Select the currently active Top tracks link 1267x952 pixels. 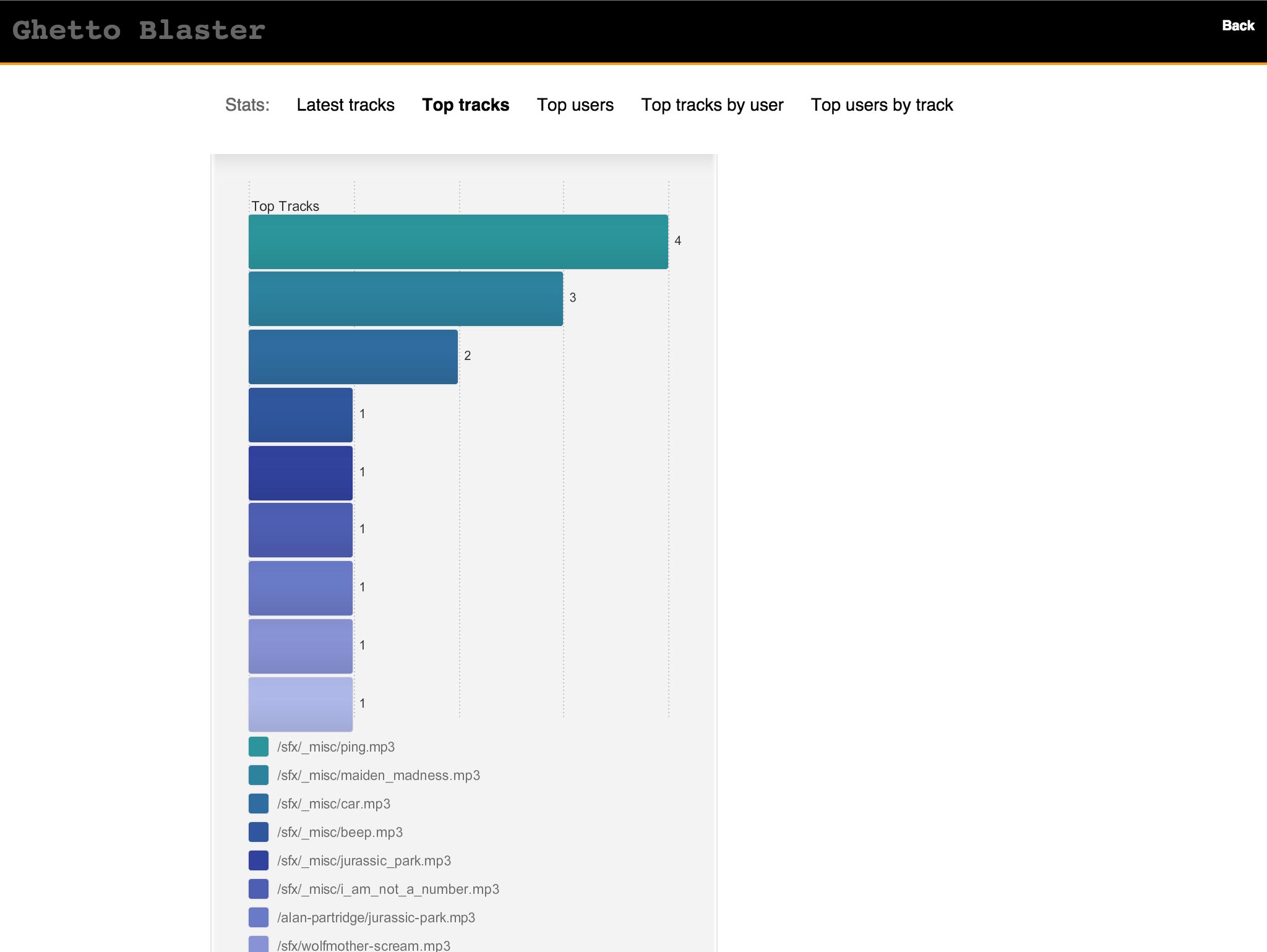[466, 105]
